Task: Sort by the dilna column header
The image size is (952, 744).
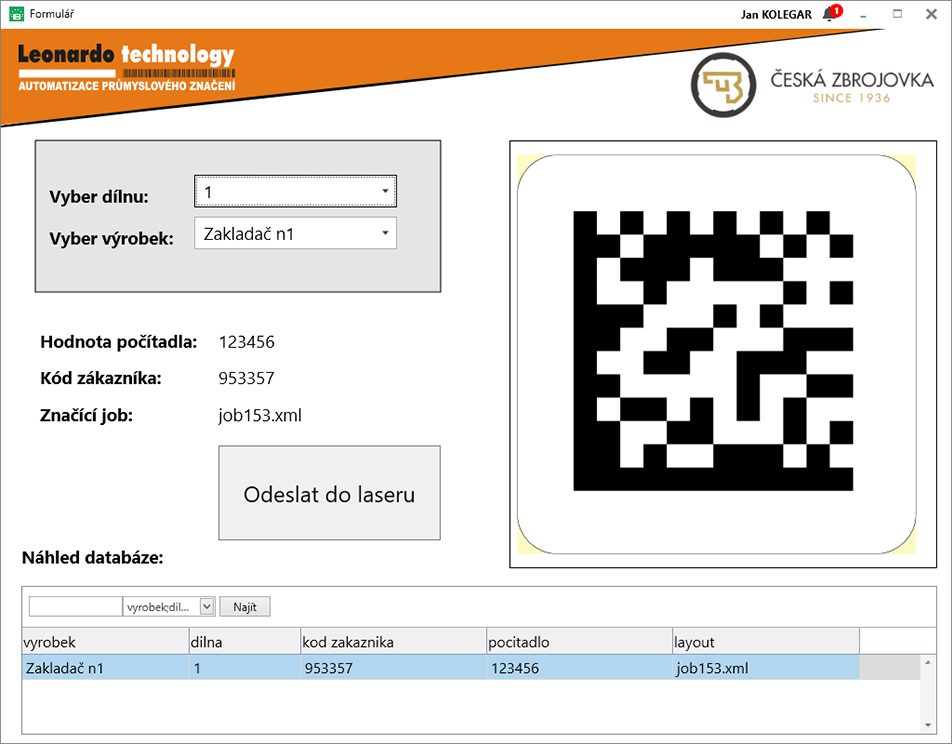Action: (x=245, y=642)
